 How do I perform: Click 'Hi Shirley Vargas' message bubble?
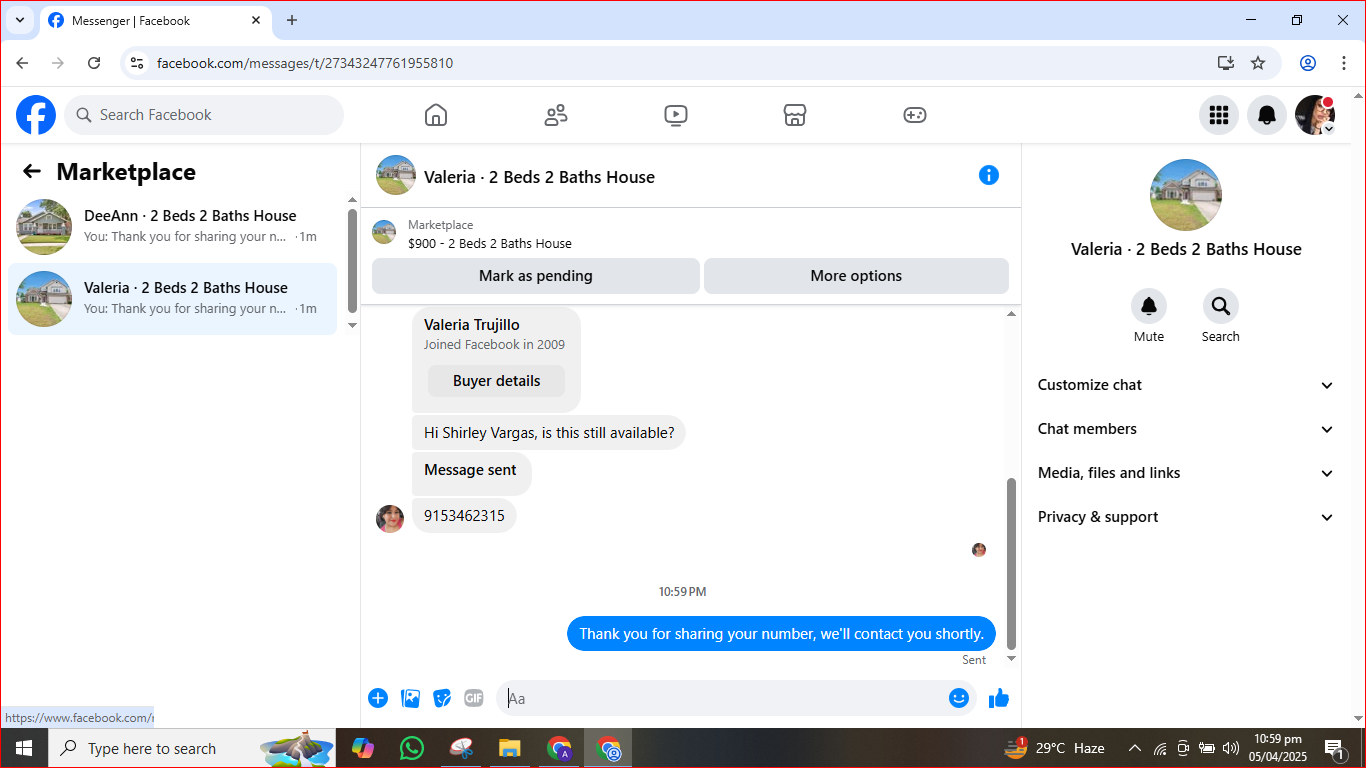[x=549, y=433]
